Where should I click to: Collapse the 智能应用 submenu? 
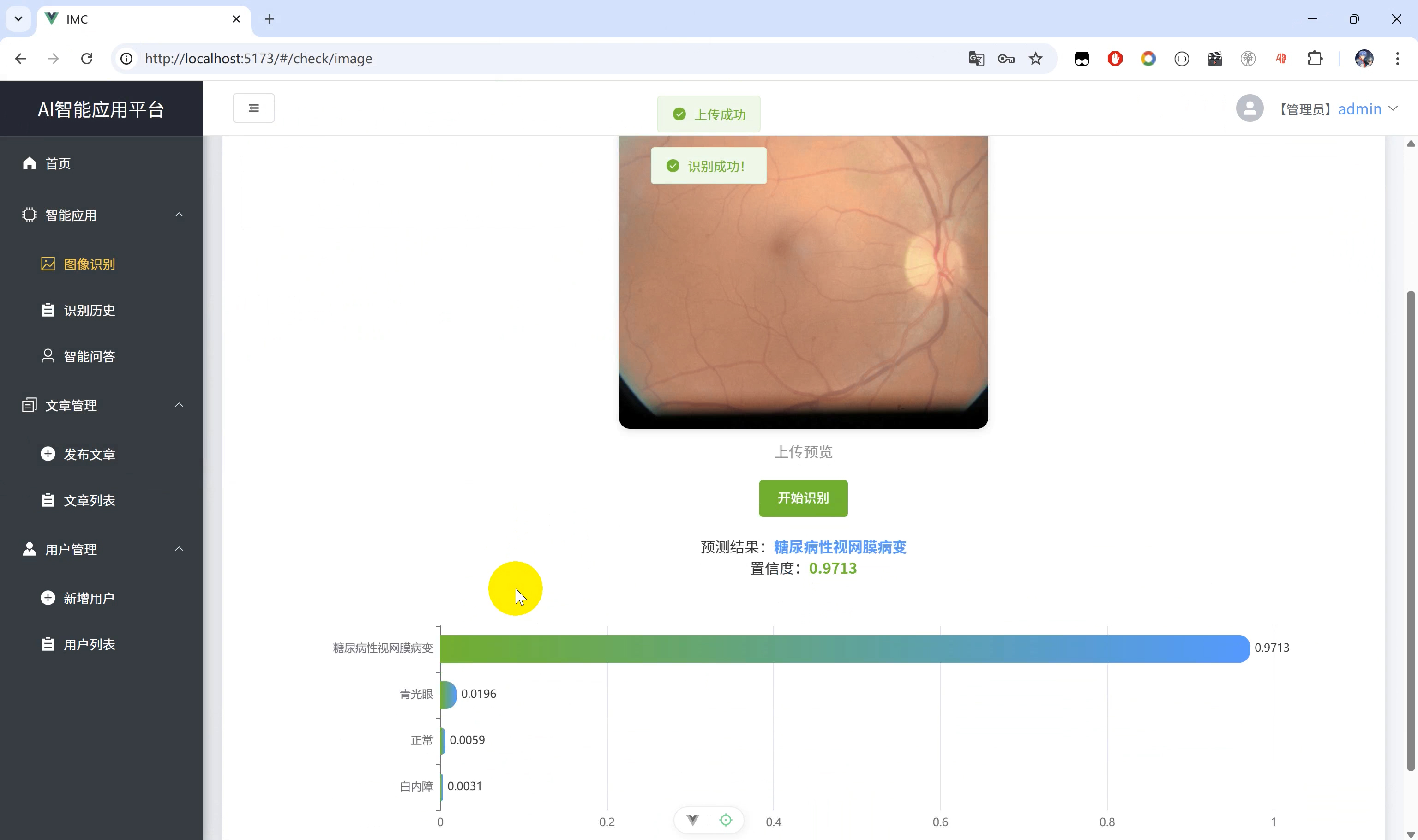[x=179, y=215]
